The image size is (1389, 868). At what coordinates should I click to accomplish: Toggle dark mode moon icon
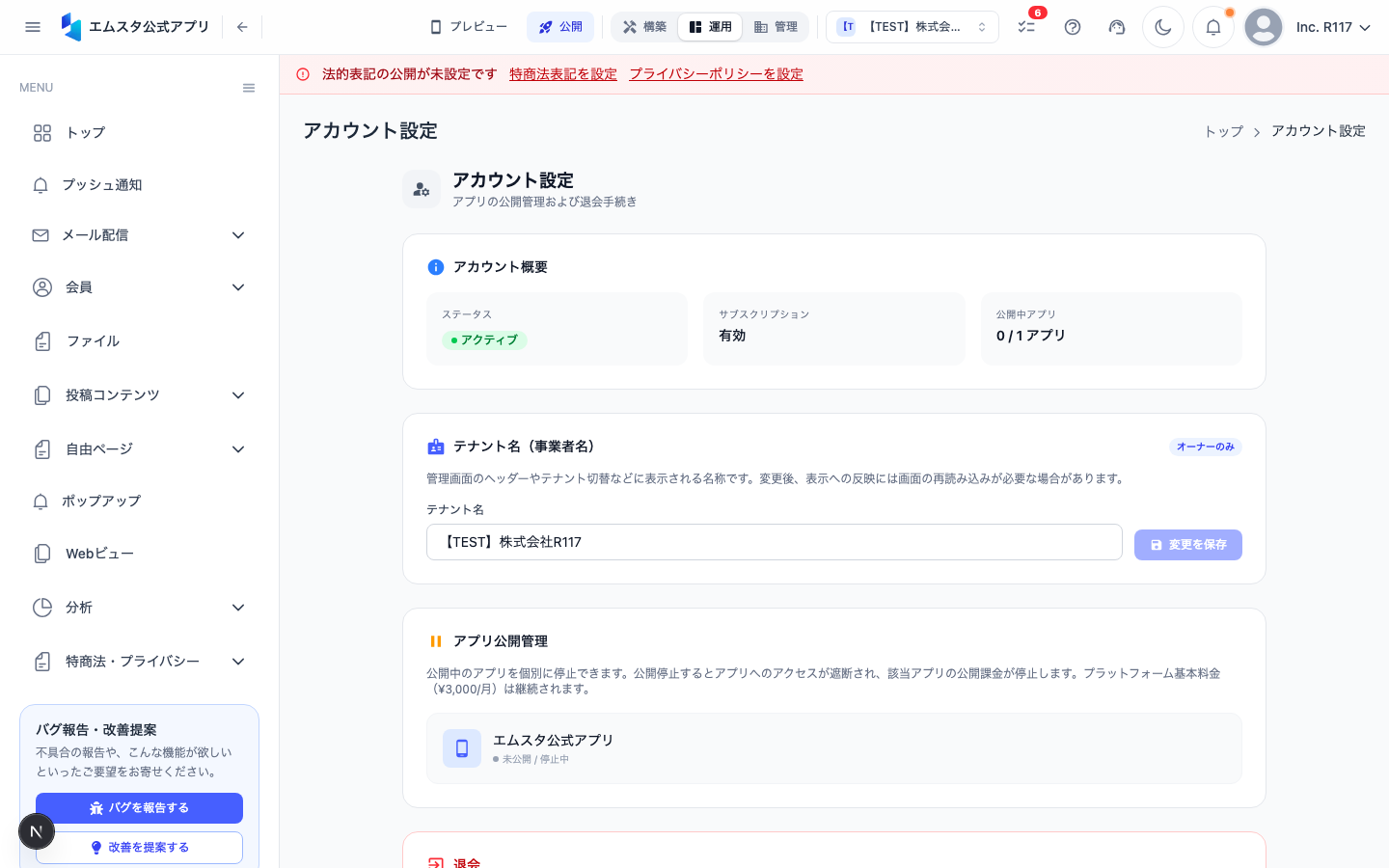pos(1163,27)
